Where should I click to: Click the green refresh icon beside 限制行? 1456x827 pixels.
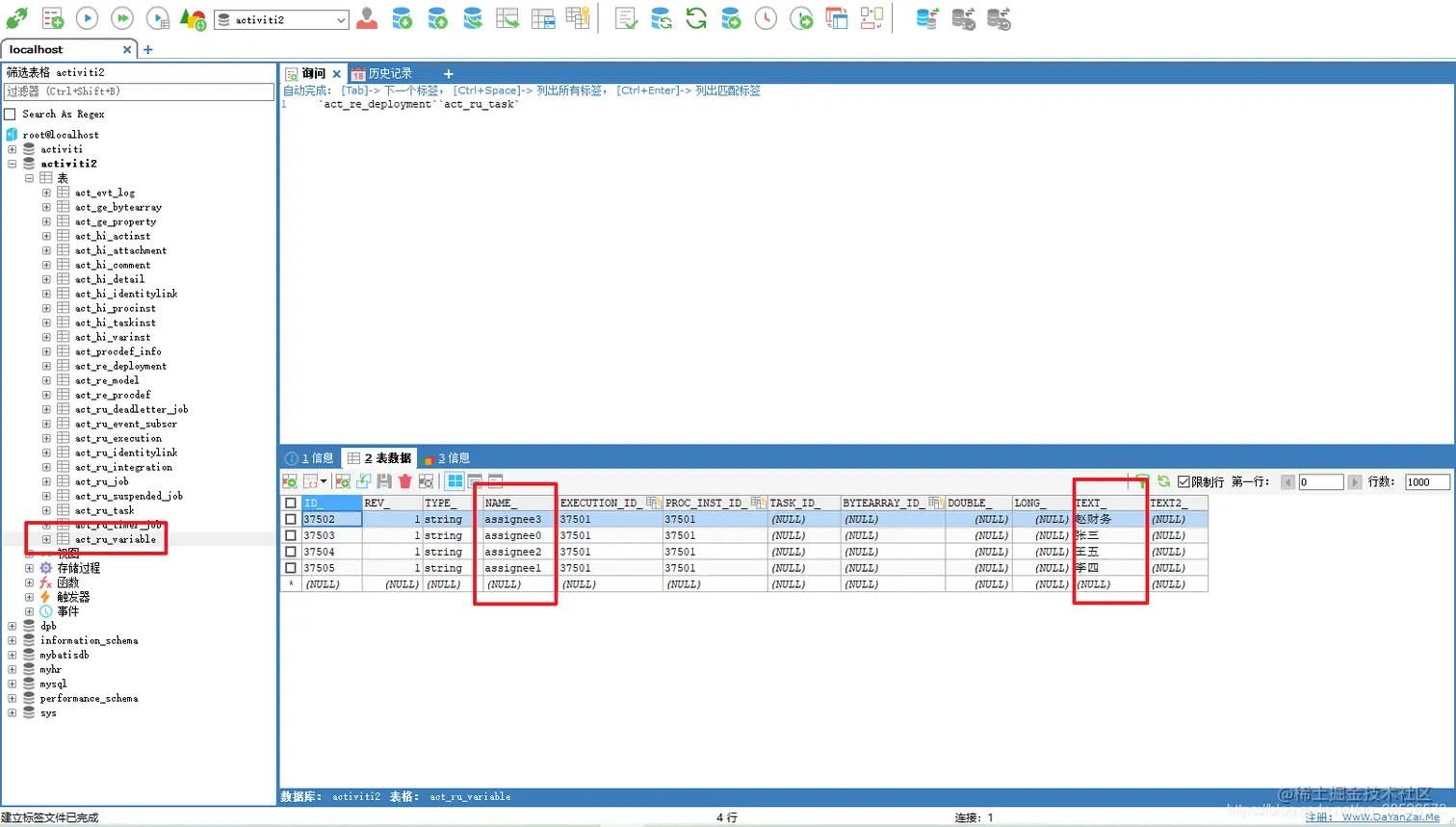[x=1163, y=481]
